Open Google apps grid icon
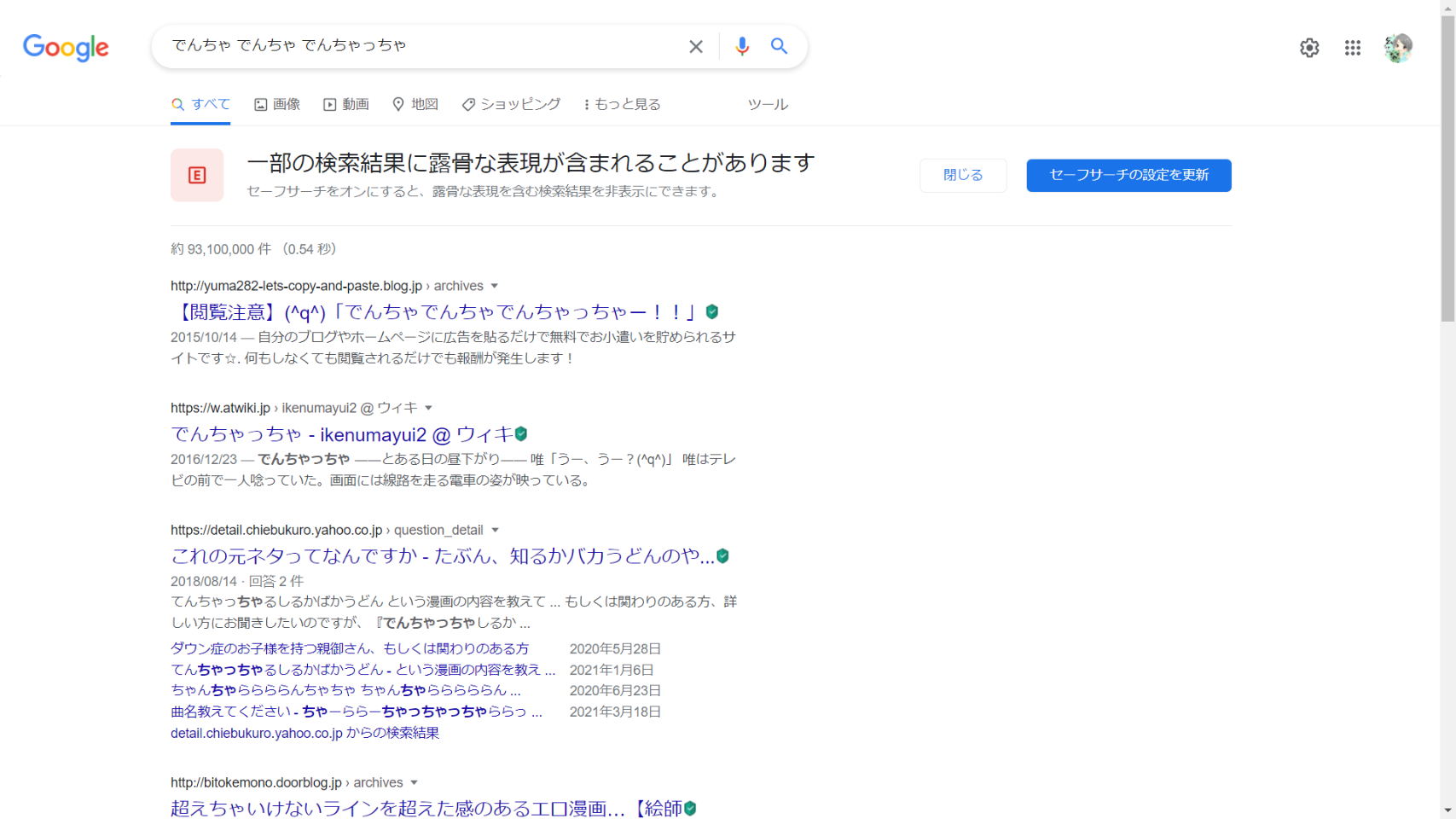1456x819 pixels. [1353, 48]
